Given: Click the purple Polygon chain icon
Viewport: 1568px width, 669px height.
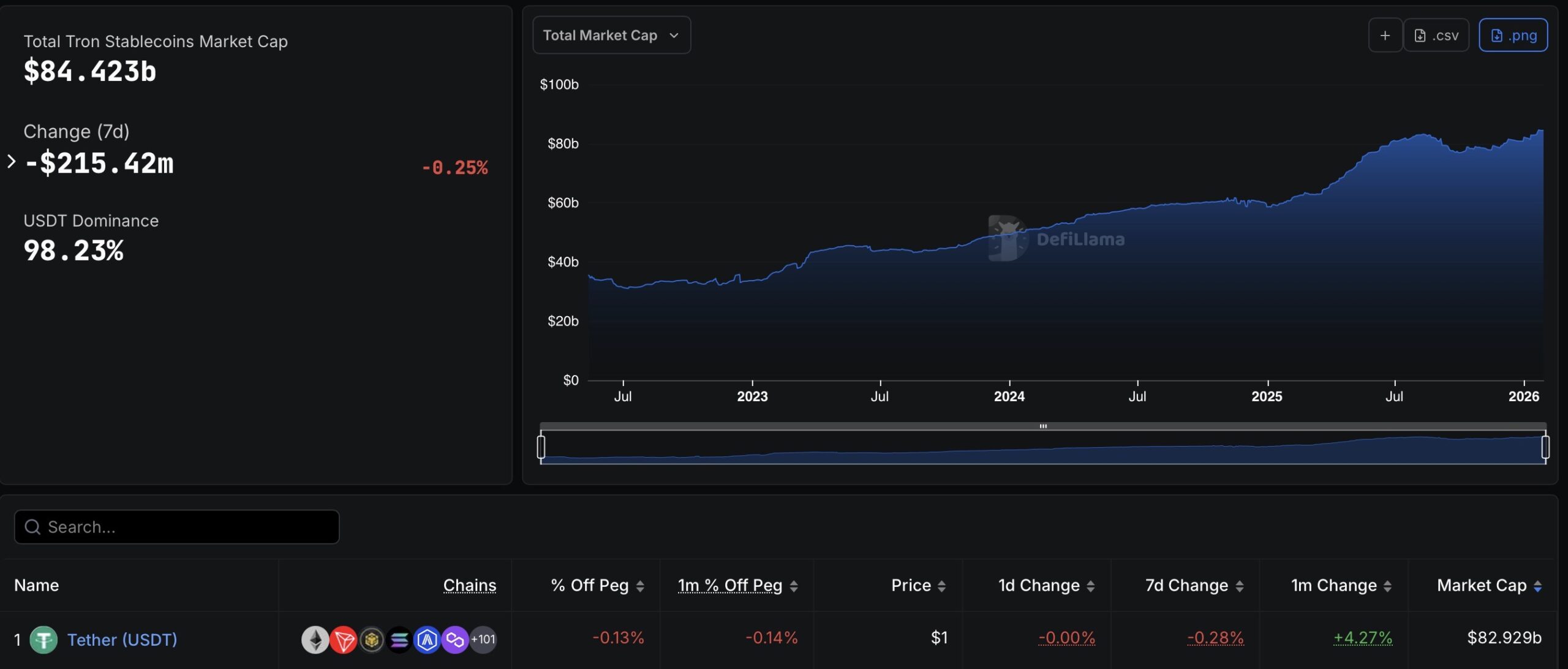Looking at the screenshot, I should coord(456,640).
